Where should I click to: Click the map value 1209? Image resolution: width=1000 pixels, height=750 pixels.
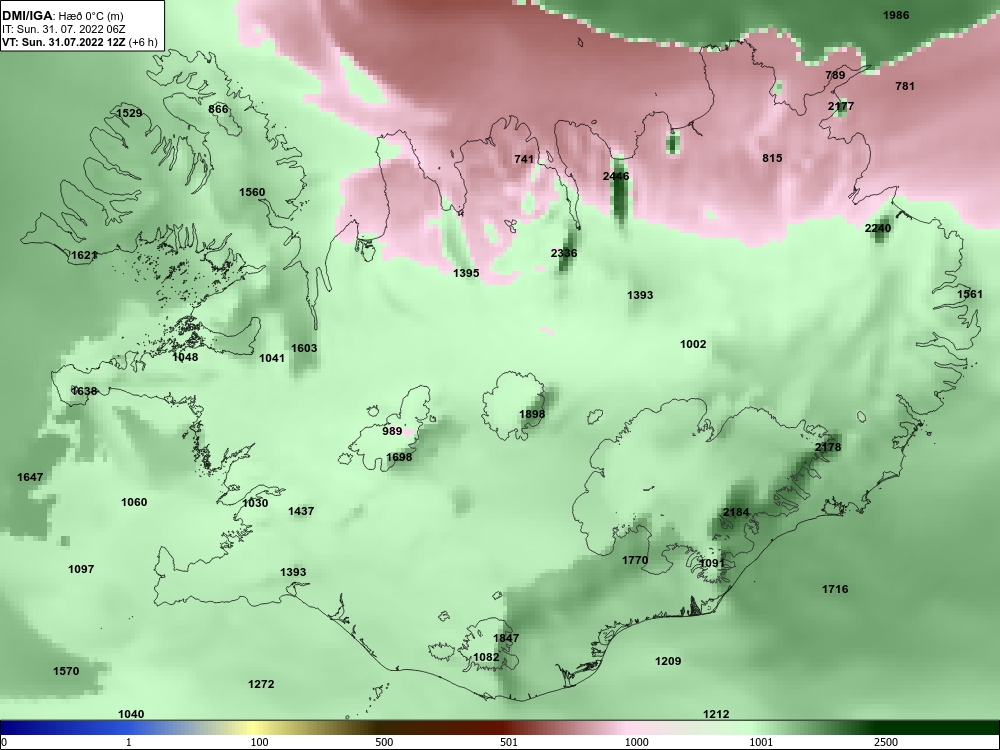click(668, 661)
